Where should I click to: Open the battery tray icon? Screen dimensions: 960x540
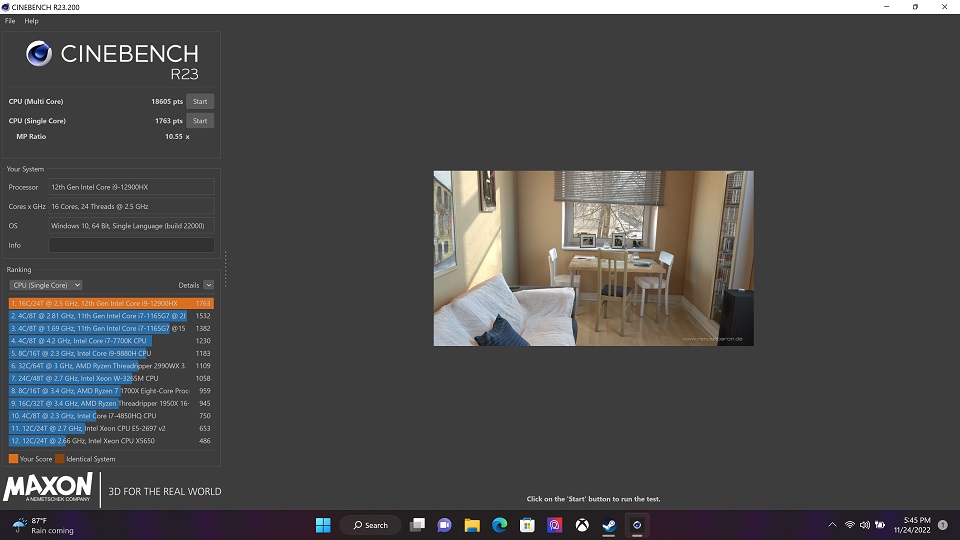pos(880,525)
